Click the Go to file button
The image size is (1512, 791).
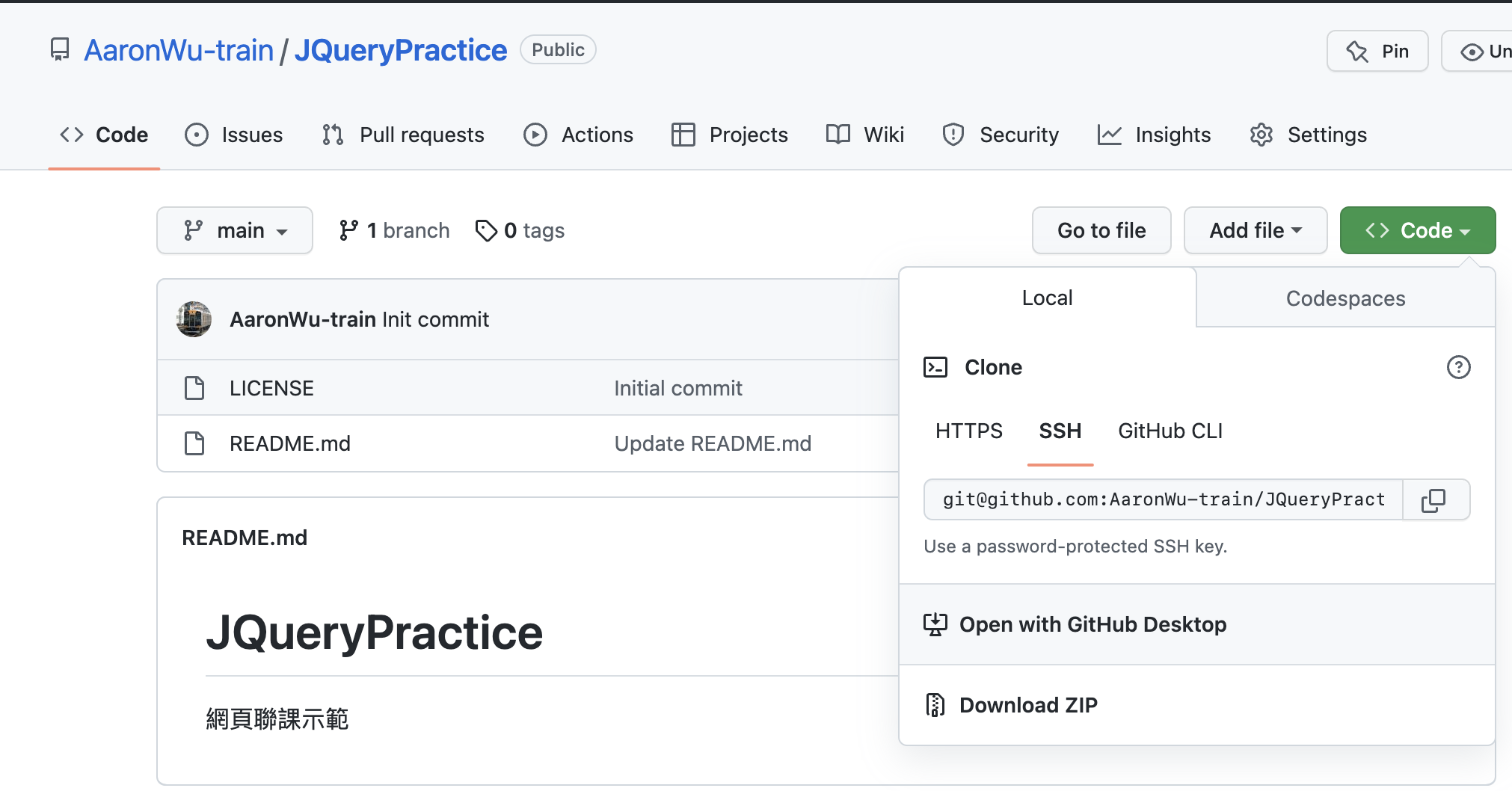(x=1101, y=230)
